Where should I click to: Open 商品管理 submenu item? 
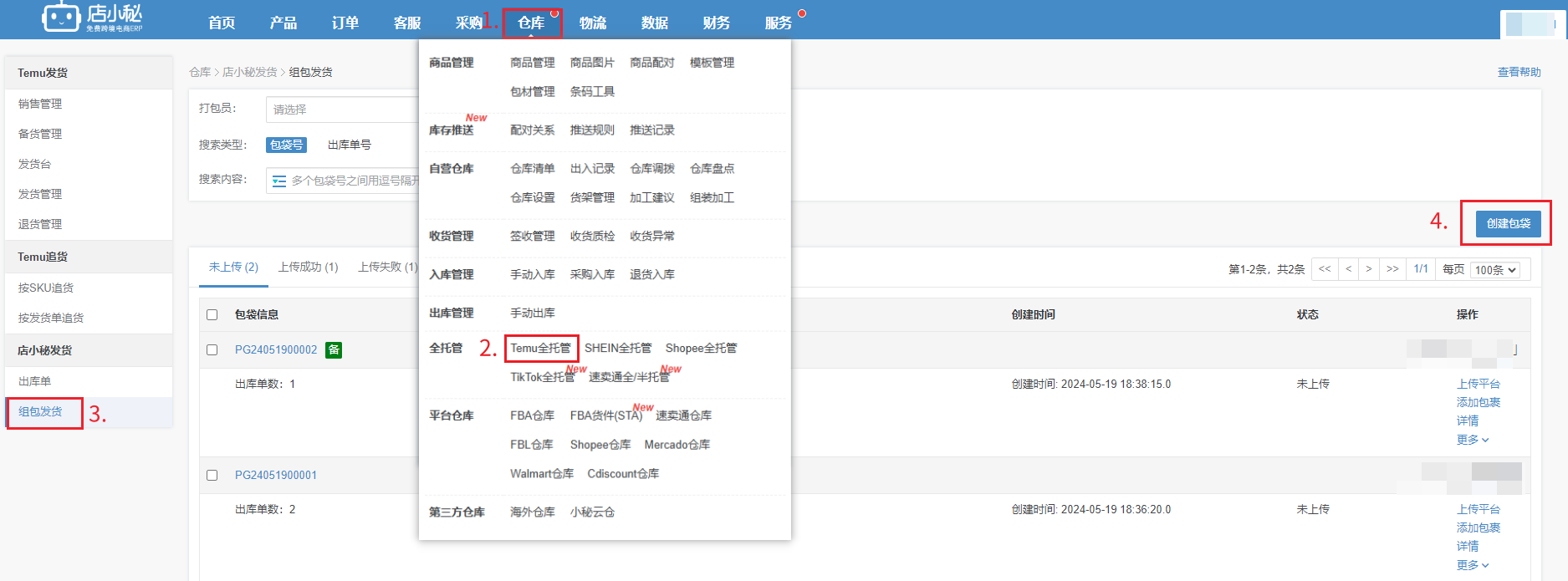coord(533,63)
